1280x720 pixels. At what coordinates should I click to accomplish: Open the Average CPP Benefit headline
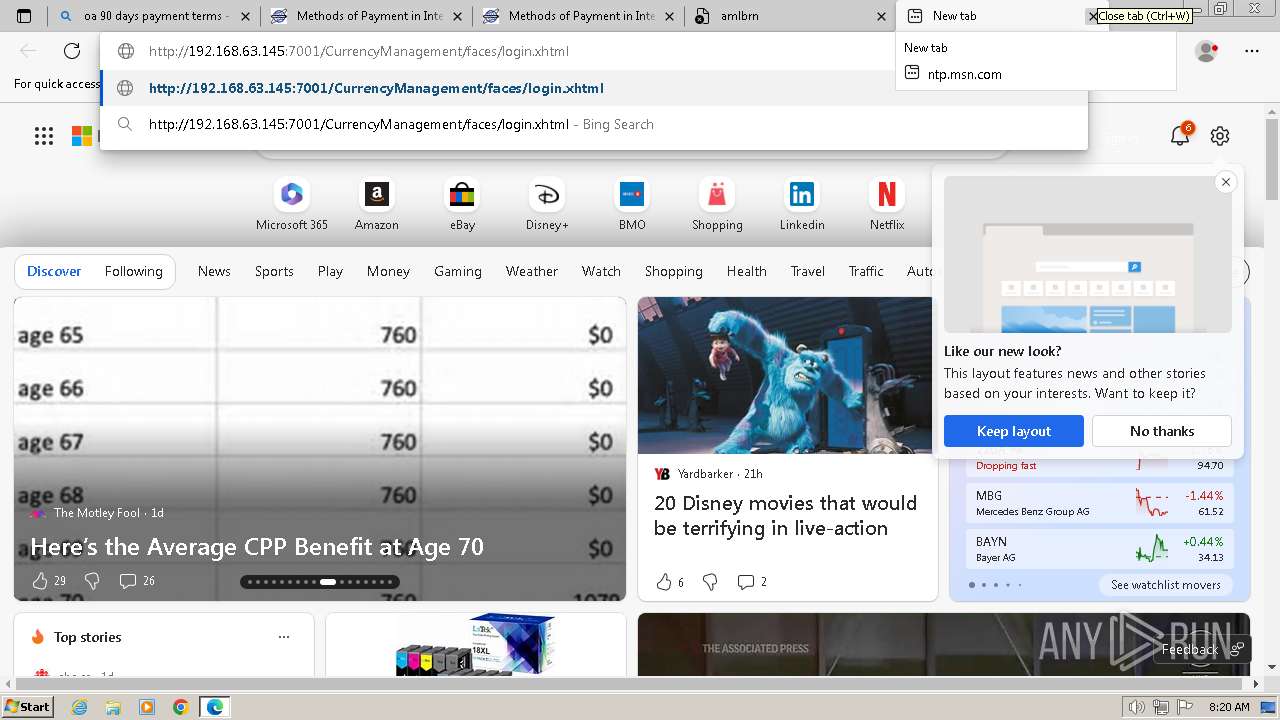257,547
